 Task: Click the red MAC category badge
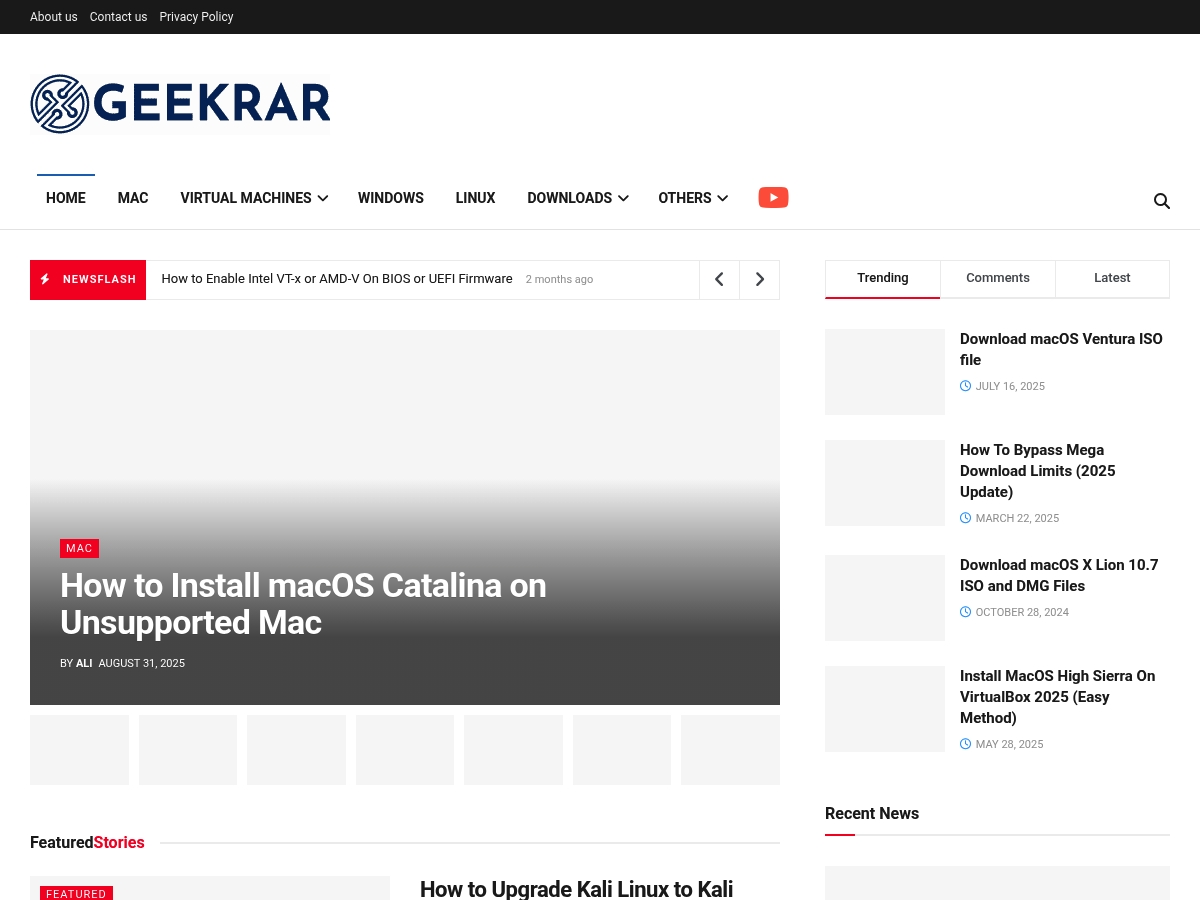[x=79, y=548]
